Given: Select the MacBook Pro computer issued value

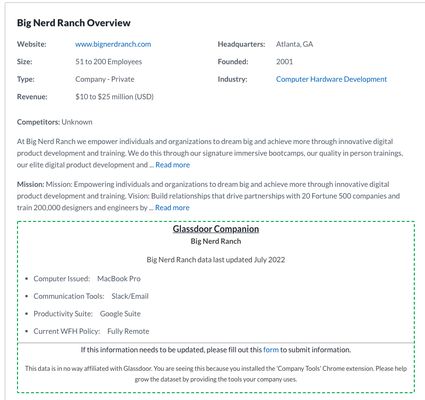Looking at the screenshot, I should (119, 279).
